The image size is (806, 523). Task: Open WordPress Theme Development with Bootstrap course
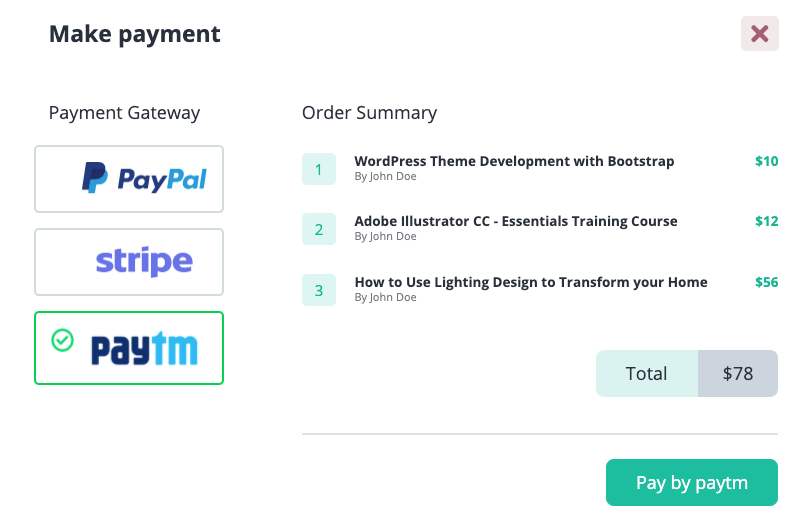point(514,161)
